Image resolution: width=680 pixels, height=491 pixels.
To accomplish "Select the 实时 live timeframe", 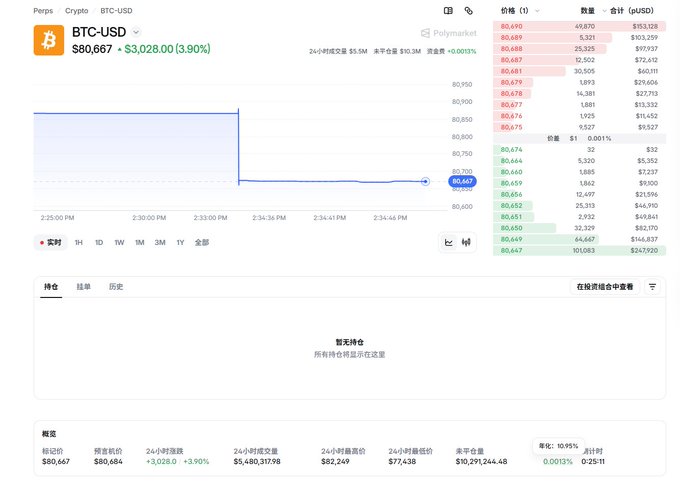I will (x=51, y=242).
